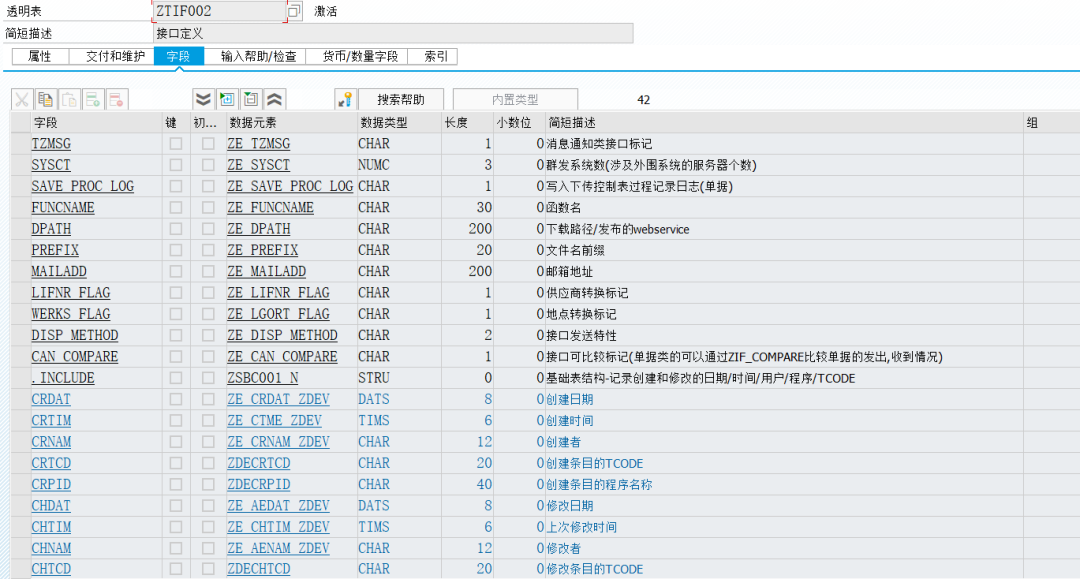1080x579 pixels.
Task: Open structure ZSBC001_N link
Action: click(x=263, y=378)
